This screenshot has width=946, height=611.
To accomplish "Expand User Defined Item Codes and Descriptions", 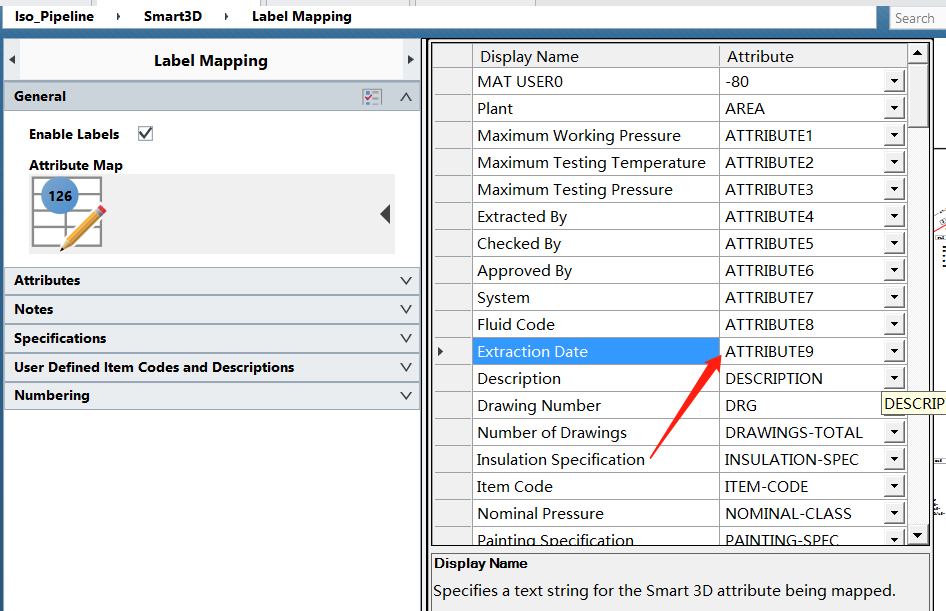I will pyautogui.click(x=406, y=367).
